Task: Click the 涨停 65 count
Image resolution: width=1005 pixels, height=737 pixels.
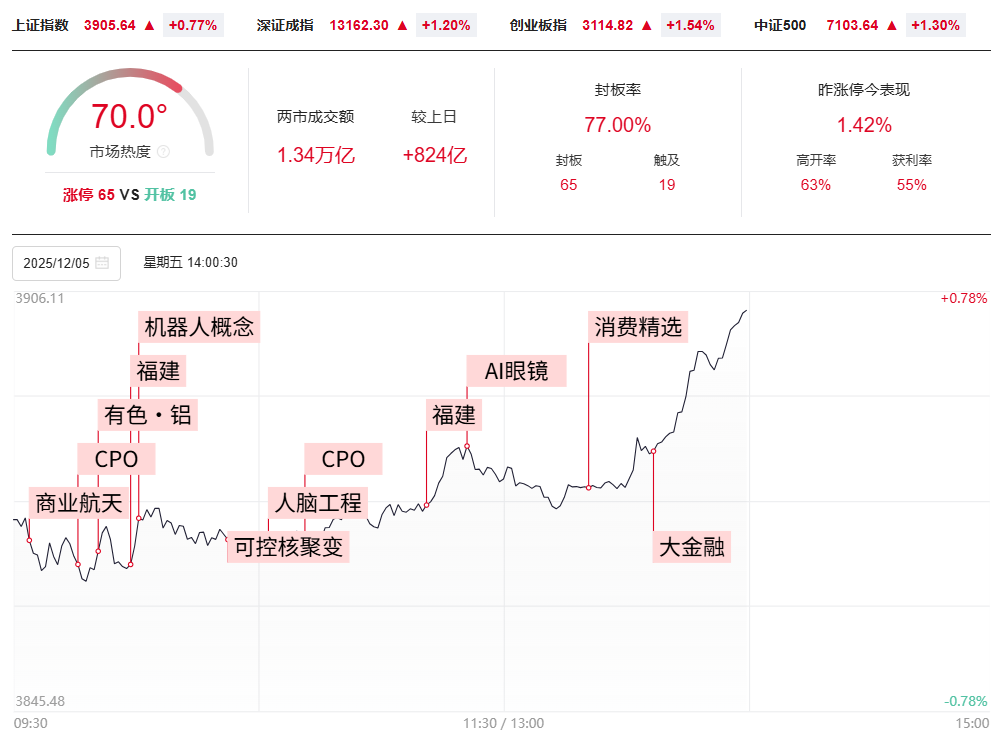Action: point(88,194)
